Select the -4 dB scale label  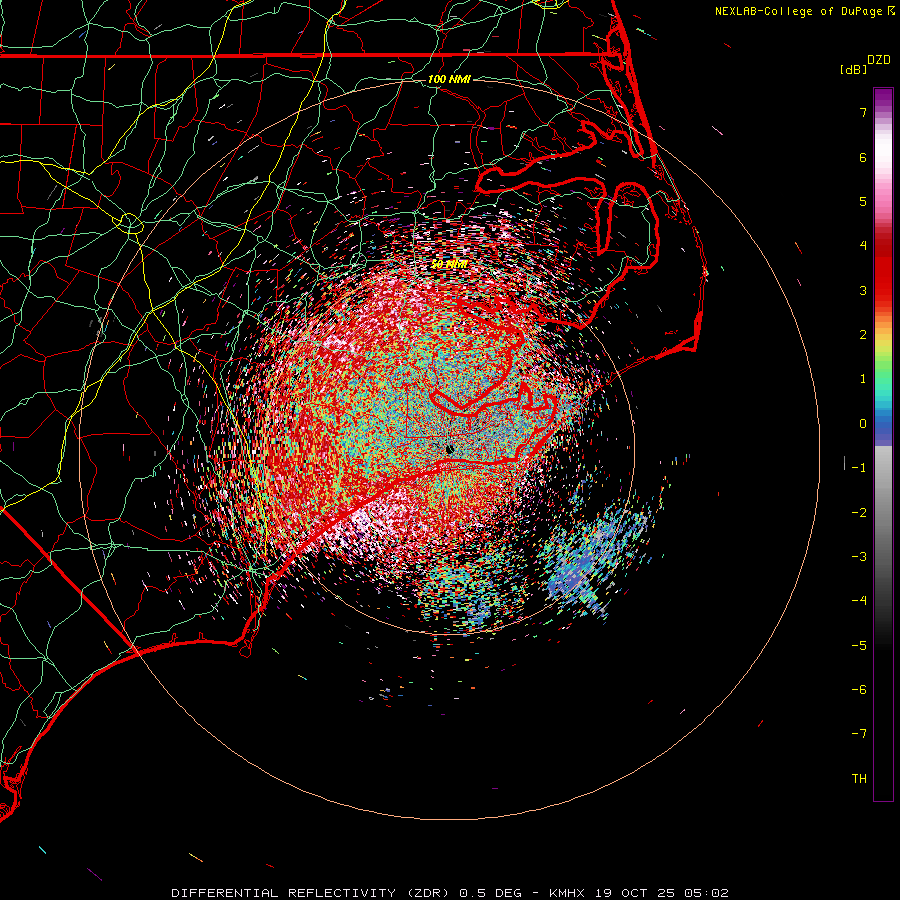(859, 601)
